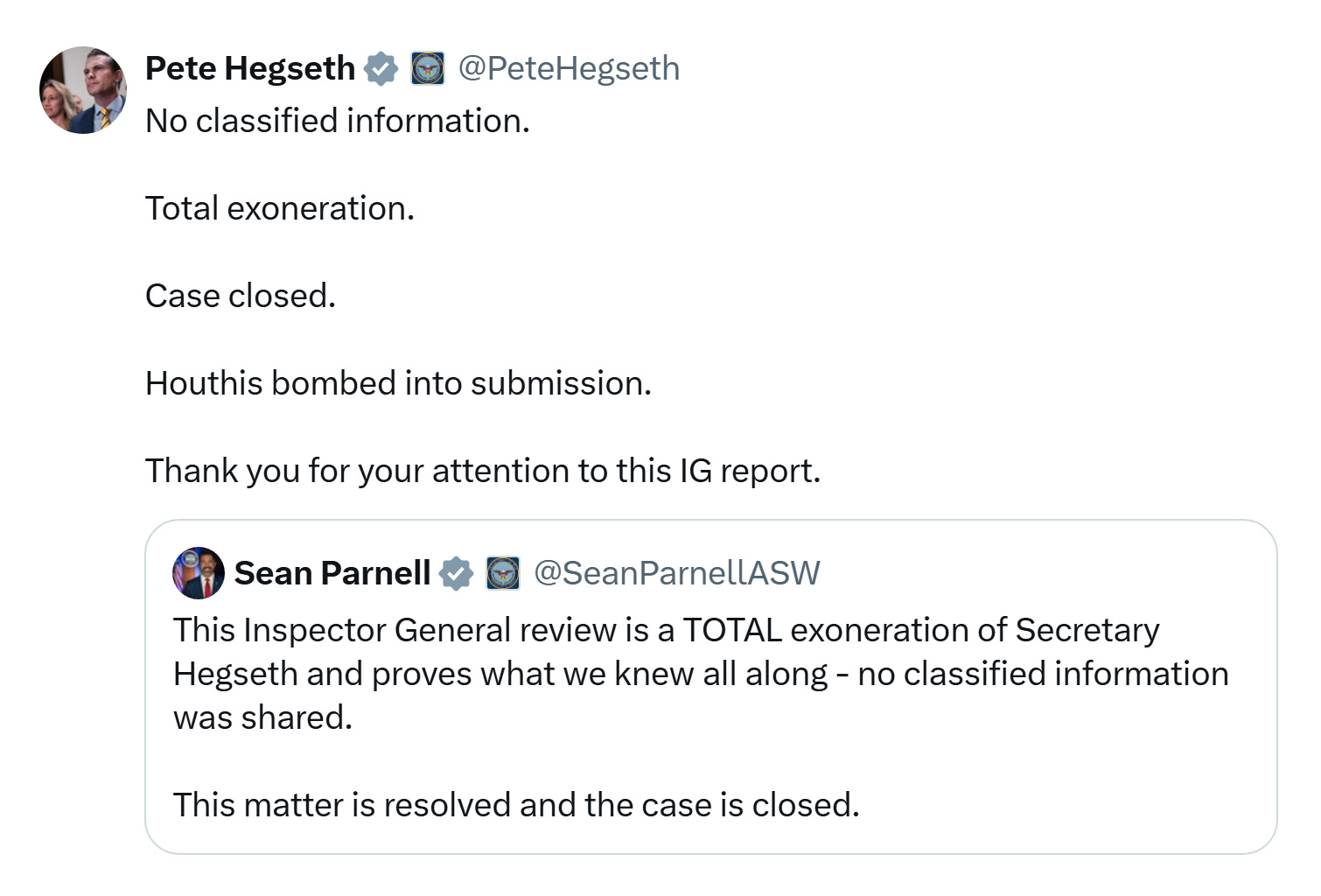Screen dimensions: 1321x896
Task: Click the "Houthis bombed into submission." line
Action: (x=398, y=383)
